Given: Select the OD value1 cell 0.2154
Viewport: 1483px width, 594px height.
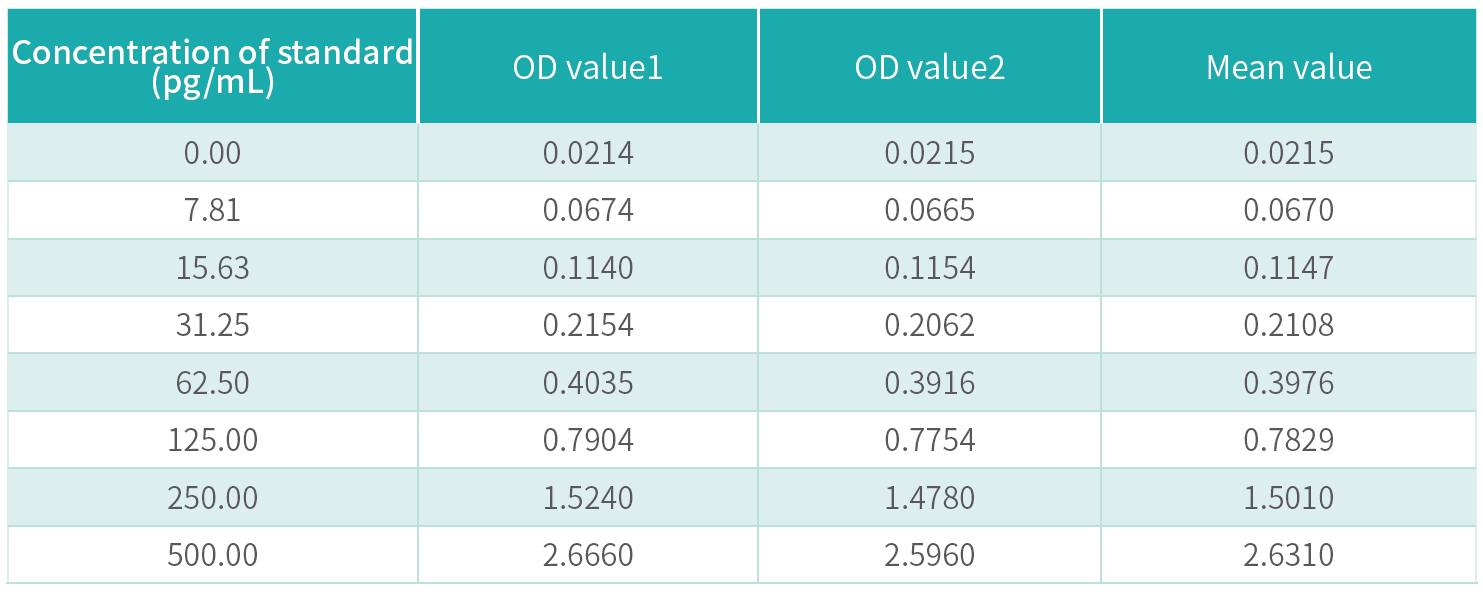Looking at the screenshot, I should (588, 325).
